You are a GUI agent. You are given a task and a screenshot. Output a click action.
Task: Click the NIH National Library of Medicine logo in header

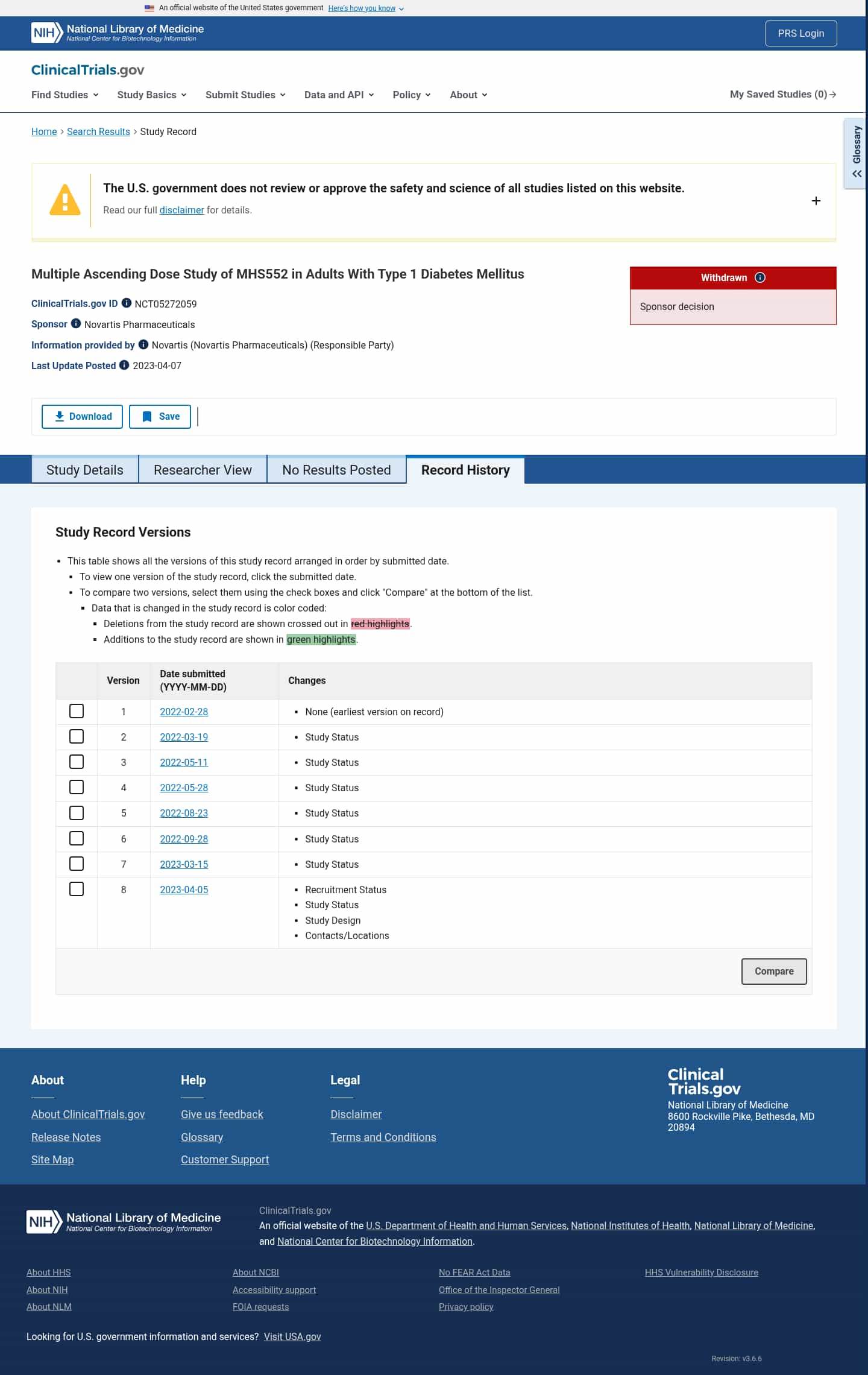(x=118, y=33)
